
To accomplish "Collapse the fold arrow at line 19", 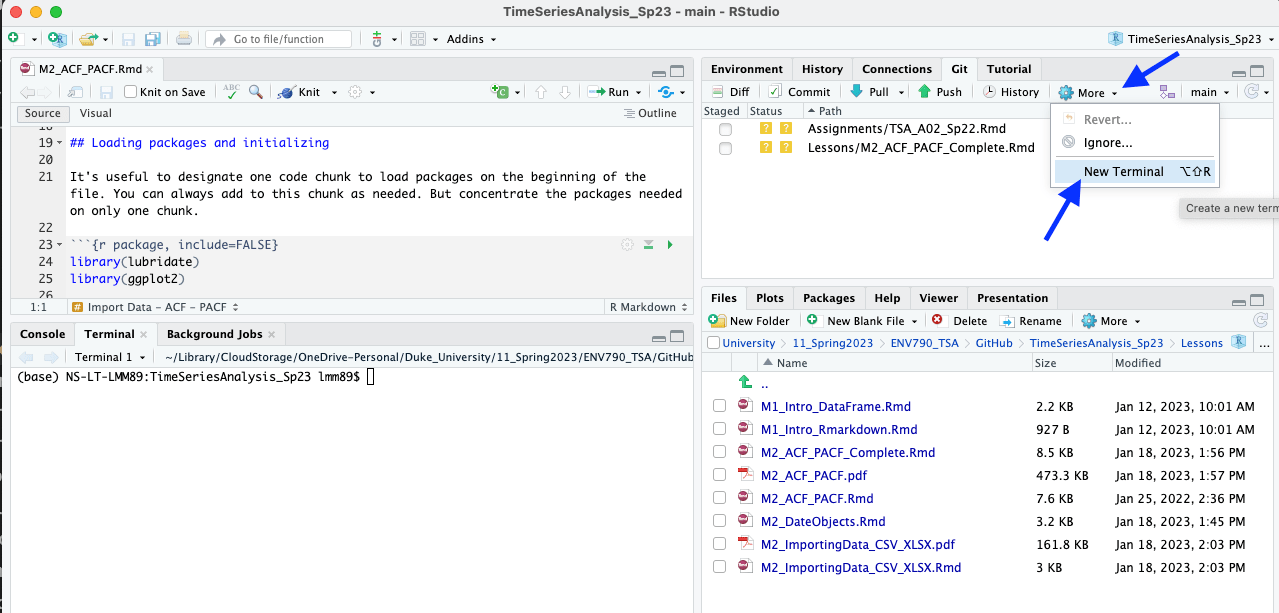I will point(60,143).
